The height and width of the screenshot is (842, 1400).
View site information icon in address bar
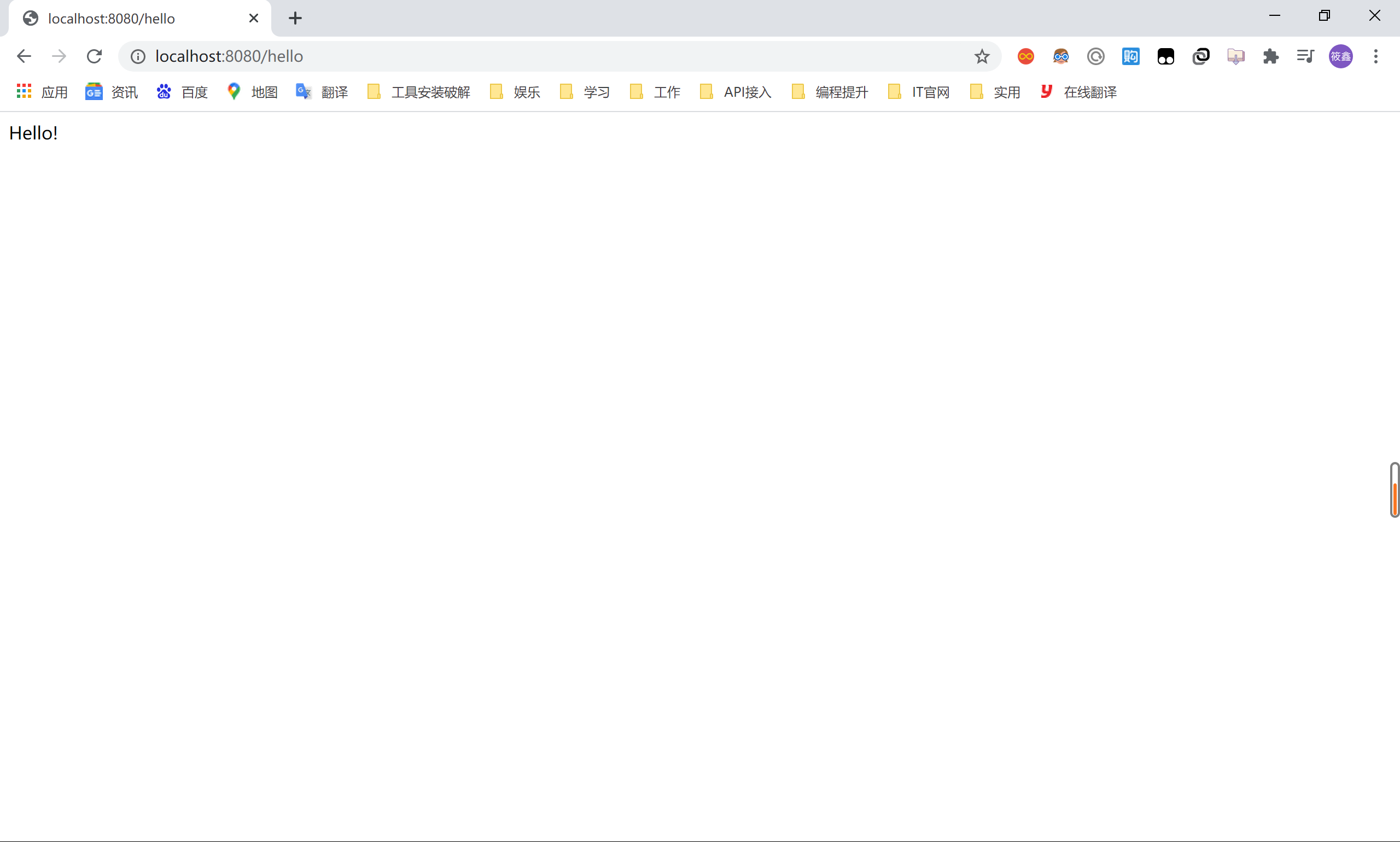[x=138, y=56]
